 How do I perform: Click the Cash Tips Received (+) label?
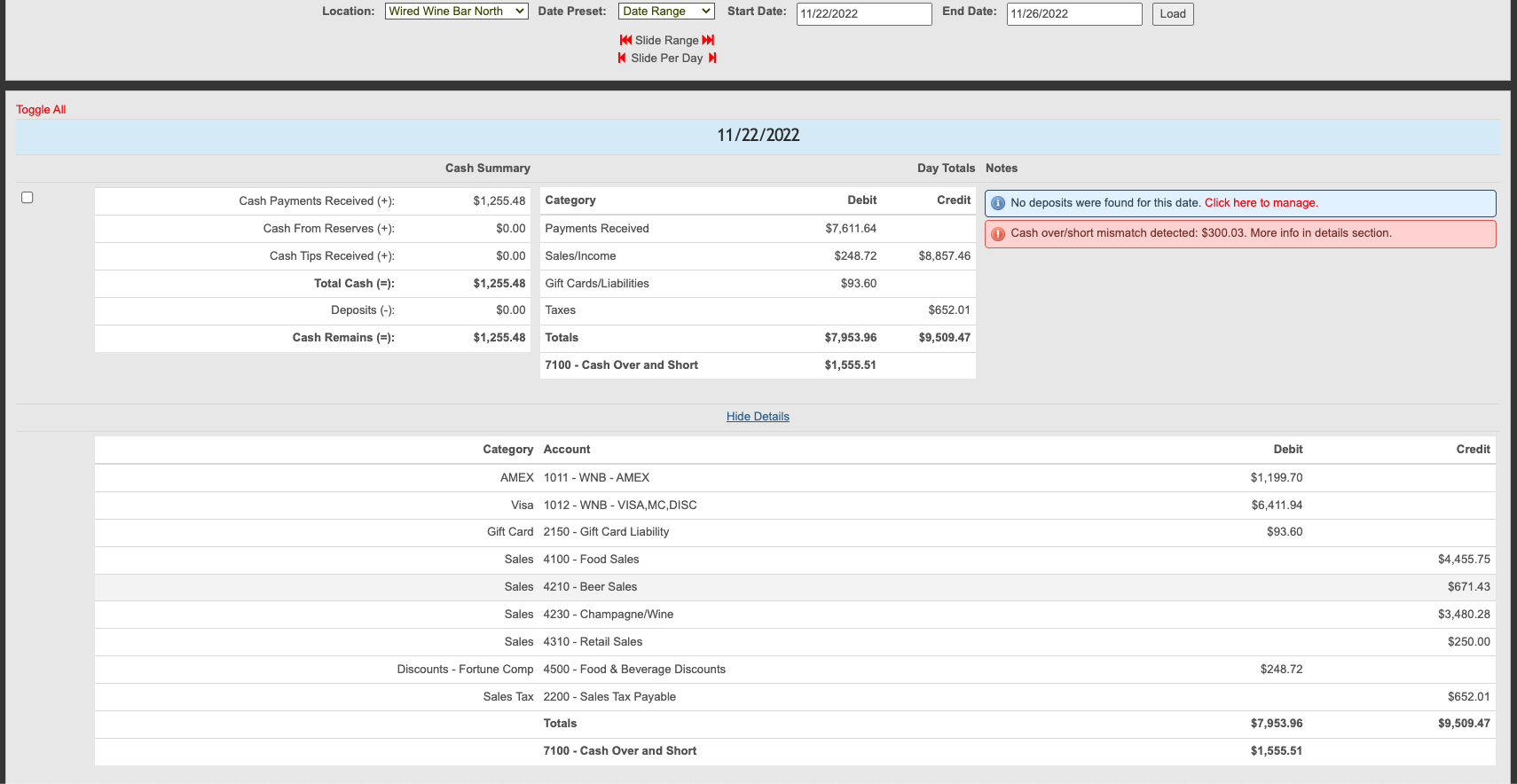point(332,256)
